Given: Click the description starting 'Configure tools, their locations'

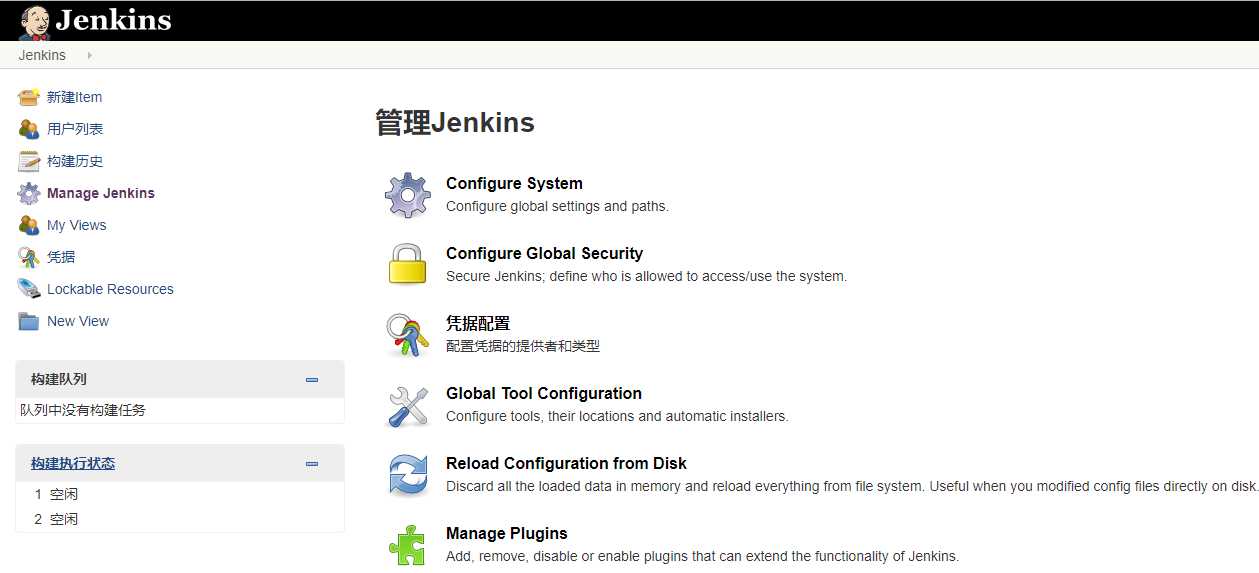Looking at the screenshot, I should coord(617,416).
